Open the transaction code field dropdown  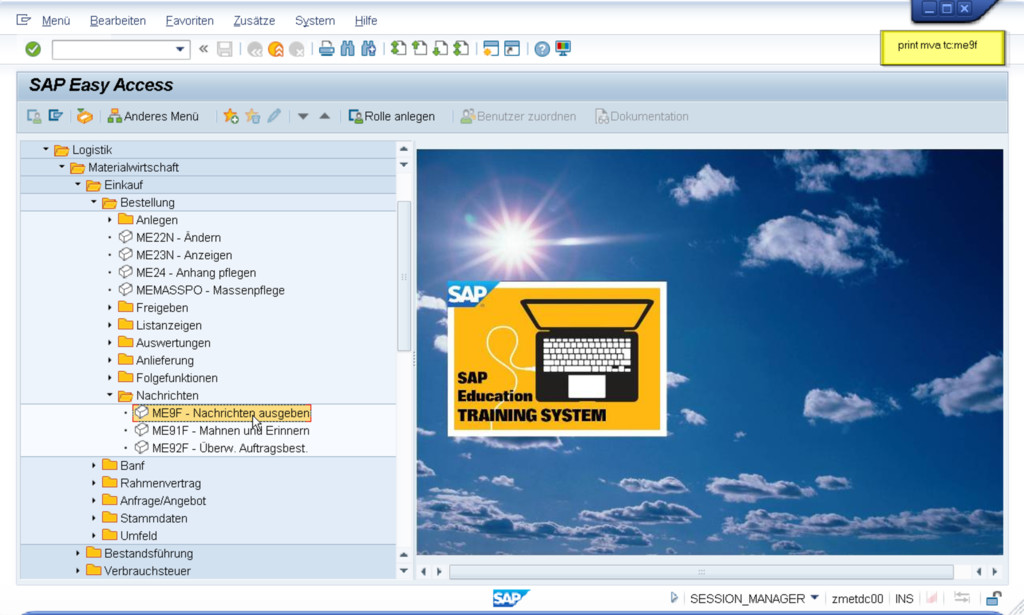coord(180,49)
